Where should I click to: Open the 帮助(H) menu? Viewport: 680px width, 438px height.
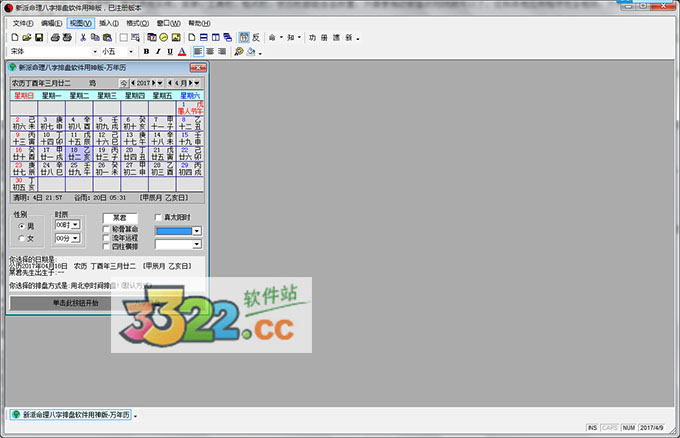[x=199, y=23]
